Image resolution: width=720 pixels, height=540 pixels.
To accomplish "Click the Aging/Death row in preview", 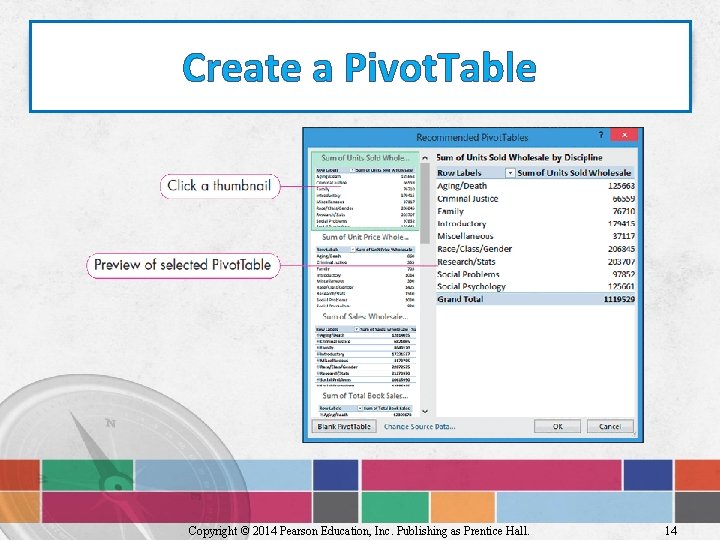I will click(535, 186).
